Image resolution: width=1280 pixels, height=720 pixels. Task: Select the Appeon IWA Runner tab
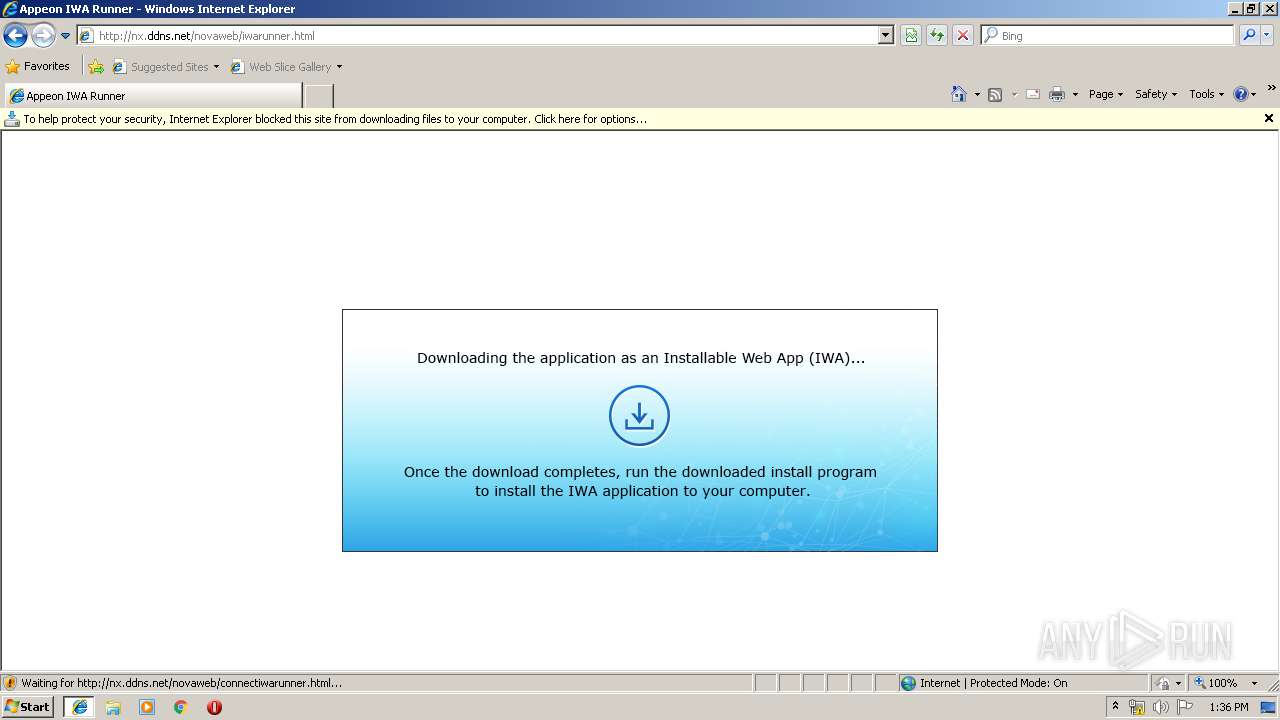153,96
